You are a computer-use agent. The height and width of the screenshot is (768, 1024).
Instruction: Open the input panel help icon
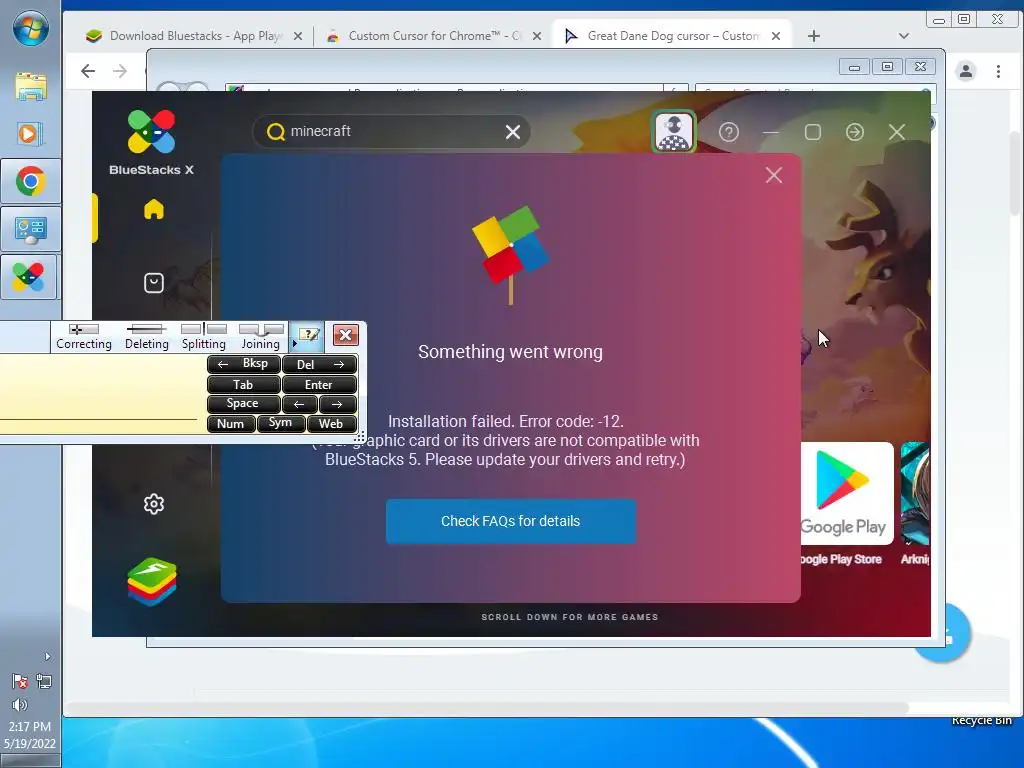308,336
